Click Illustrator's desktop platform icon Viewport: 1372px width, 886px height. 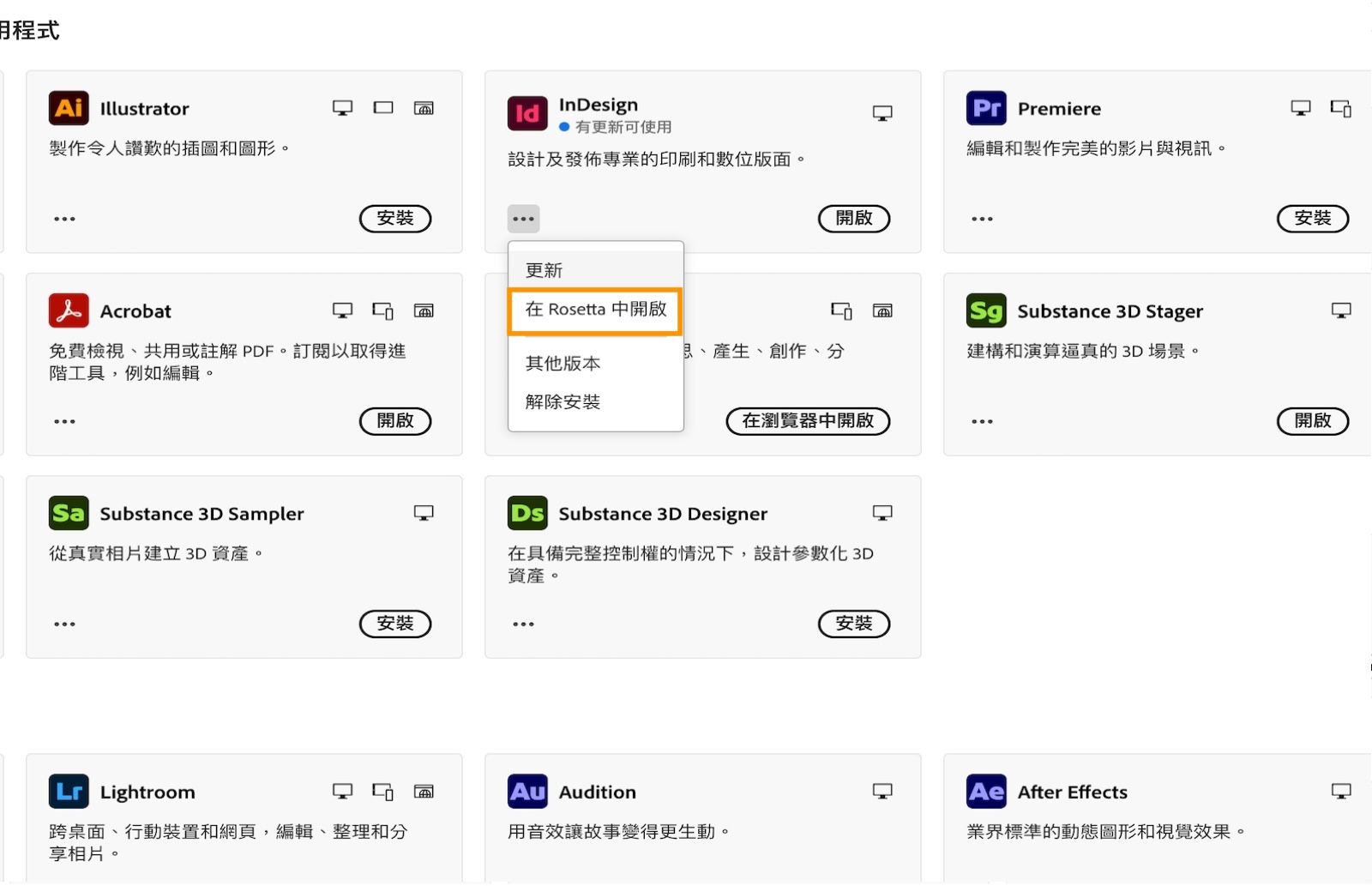tap(342, 108)
